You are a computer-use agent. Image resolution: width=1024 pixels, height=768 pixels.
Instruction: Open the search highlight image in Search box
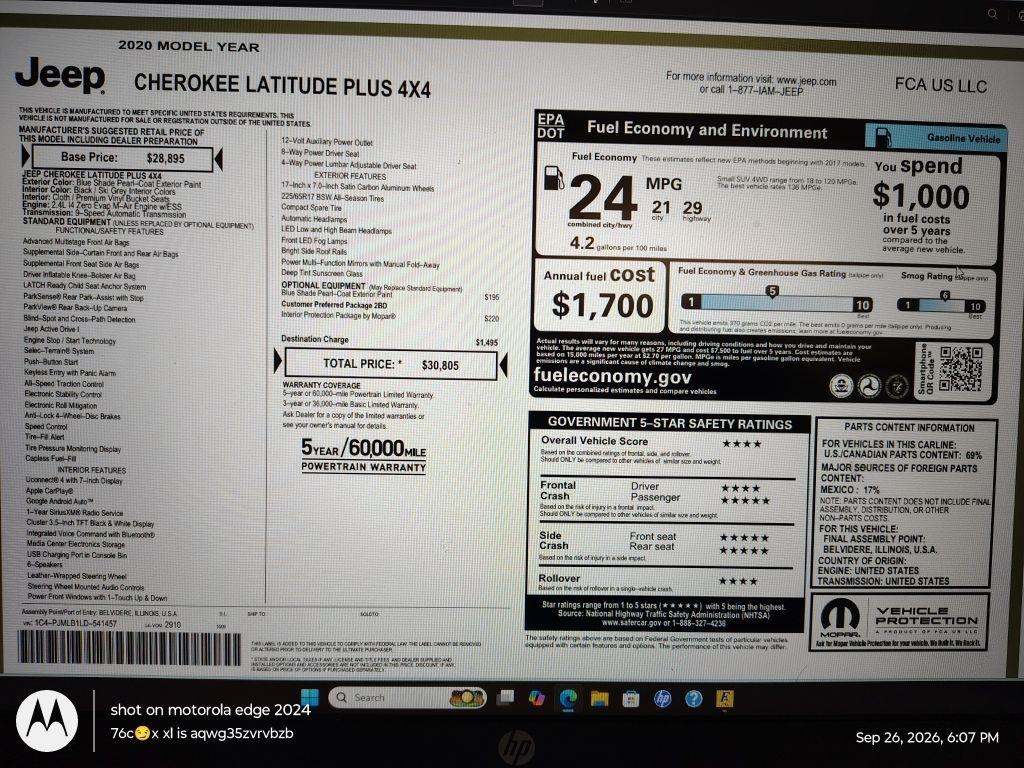[x=466, y=698]
